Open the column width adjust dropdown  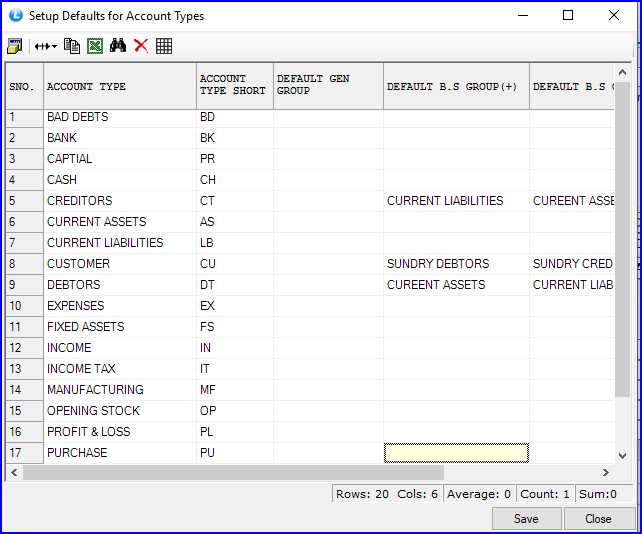pos(45,46)
